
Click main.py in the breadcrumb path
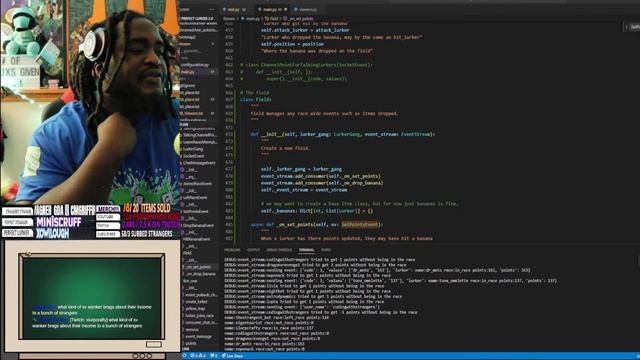coord(252,19)
